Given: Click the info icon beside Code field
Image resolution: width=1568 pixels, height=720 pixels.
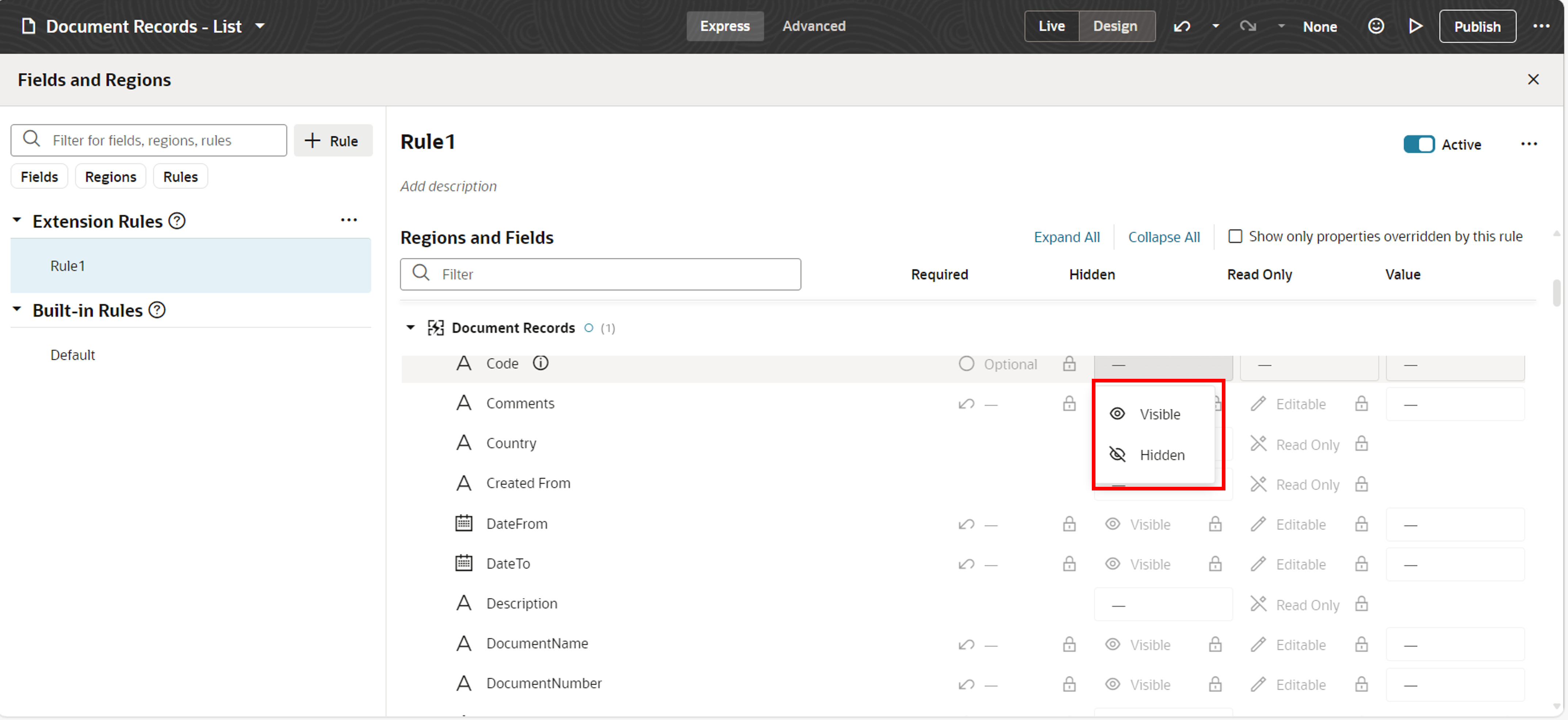Looking at the screenshot, I should click(x=540, y=363).
